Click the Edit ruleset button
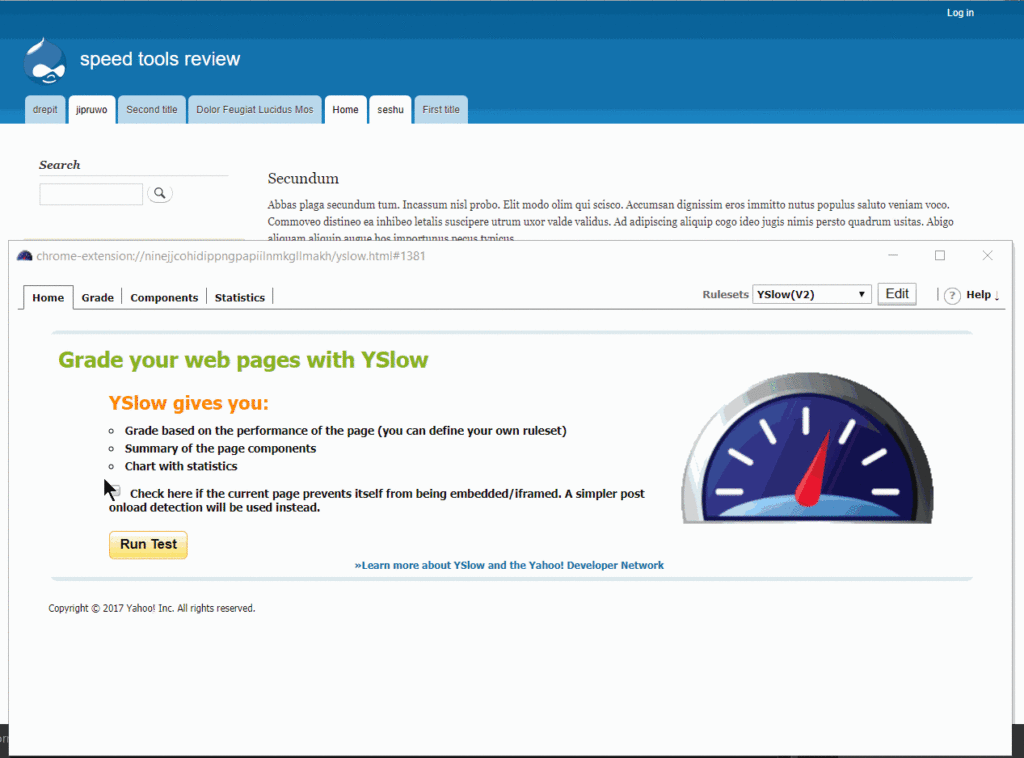1024x758 pixels. click(x=896, y=294)
